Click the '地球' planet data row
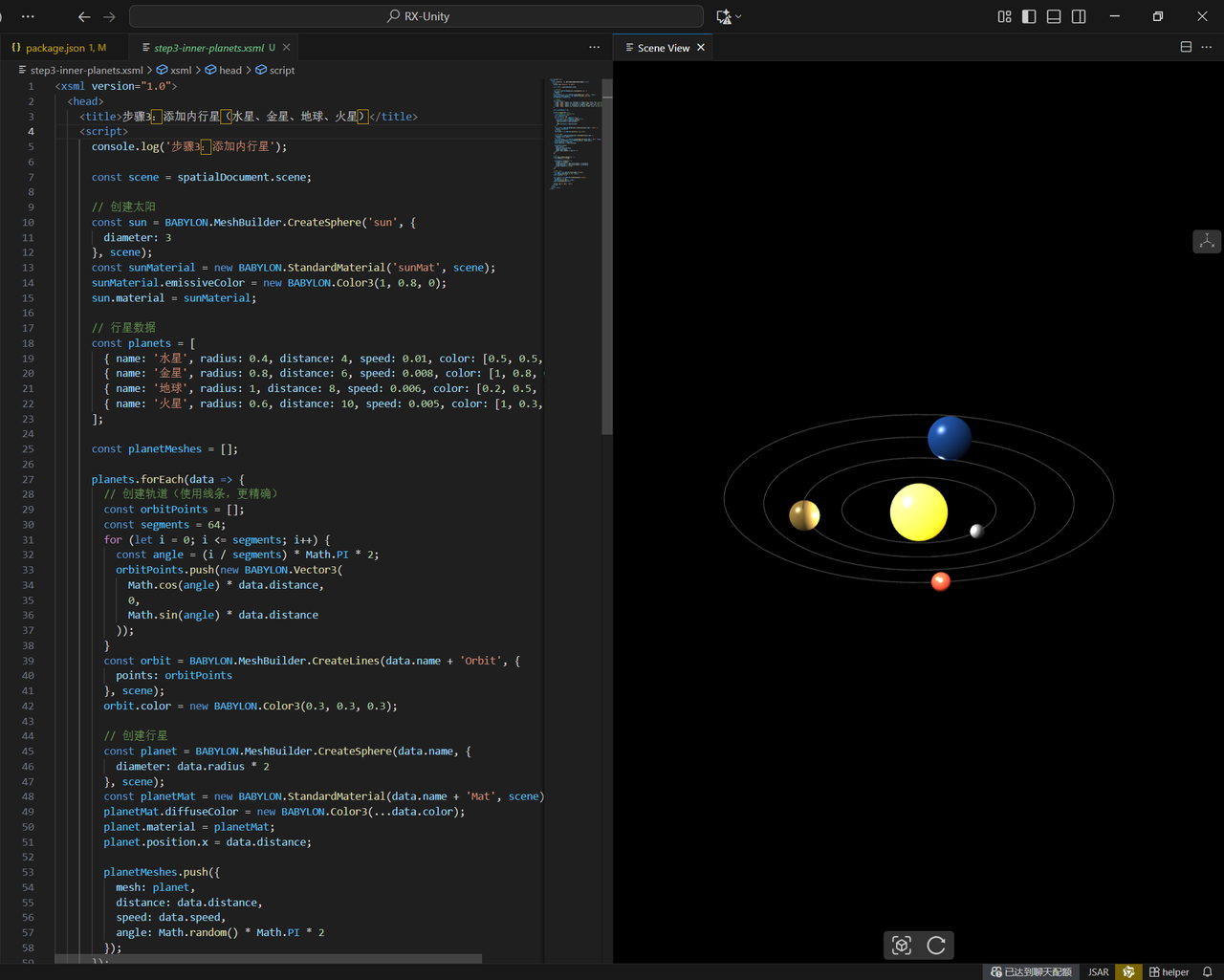 pos(323,388)
